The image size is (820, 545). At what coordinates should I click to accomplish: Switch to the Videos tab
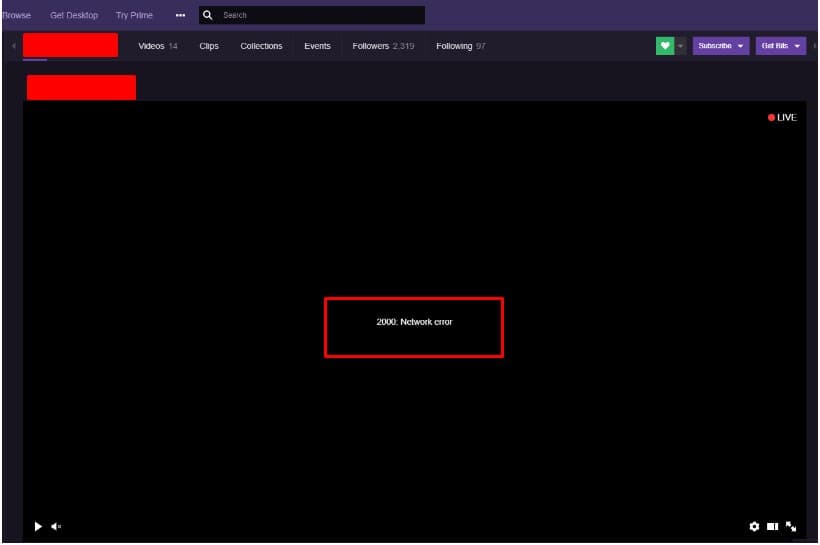click(x=157, y=46)
